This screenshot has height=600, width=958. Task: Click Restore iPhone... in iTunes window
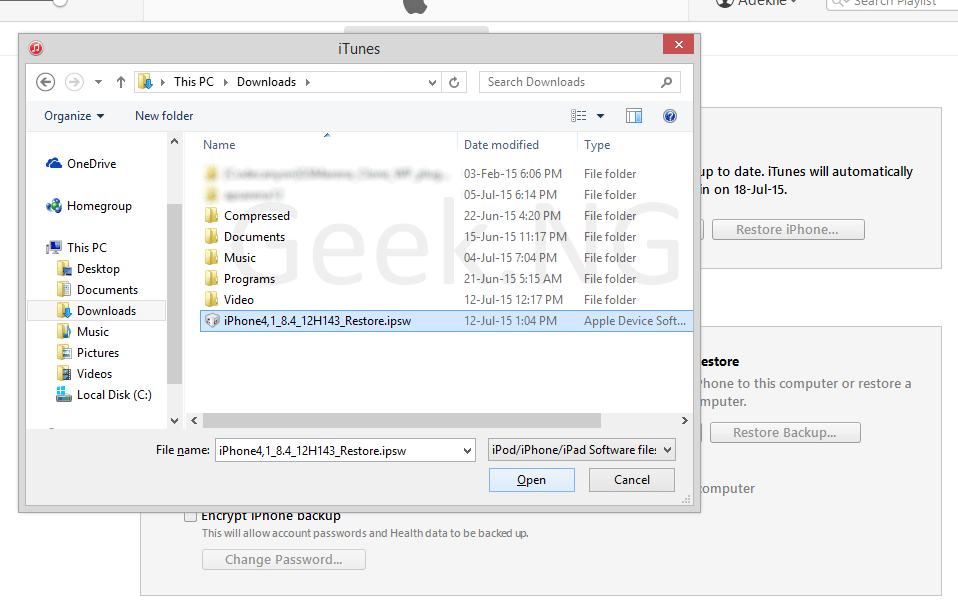pos(788,230)
